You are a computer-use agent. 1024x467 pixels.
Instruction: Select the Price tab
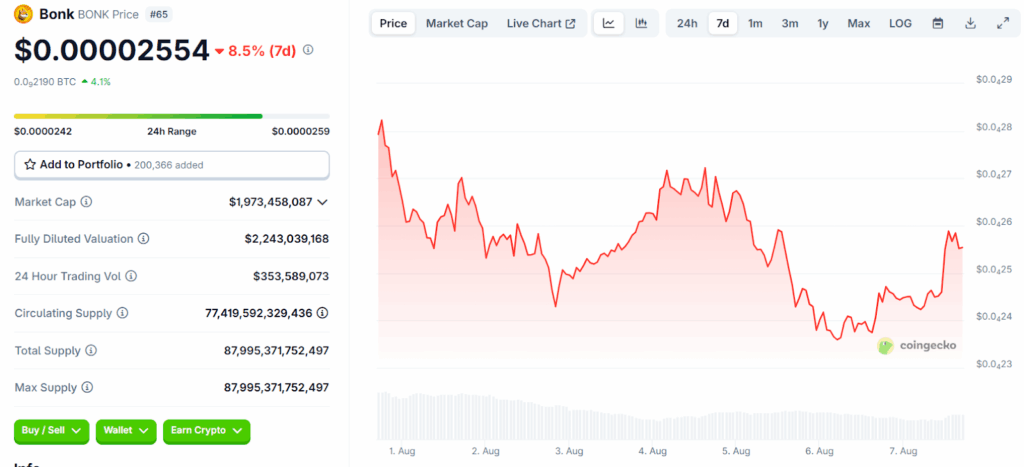[393, 24]
